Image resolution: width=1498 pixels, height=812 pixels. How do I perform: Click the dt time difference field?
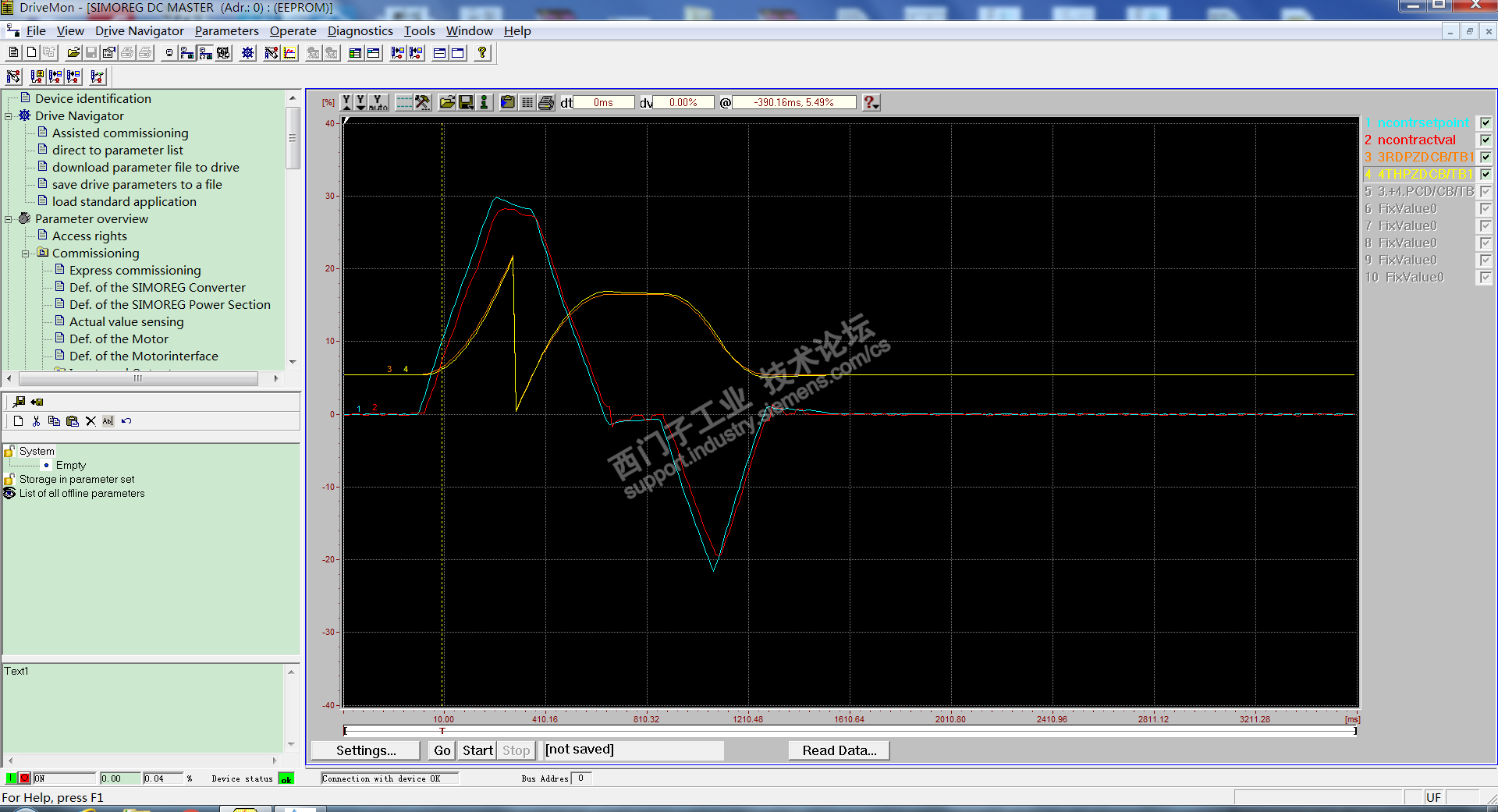coord(603,102)
